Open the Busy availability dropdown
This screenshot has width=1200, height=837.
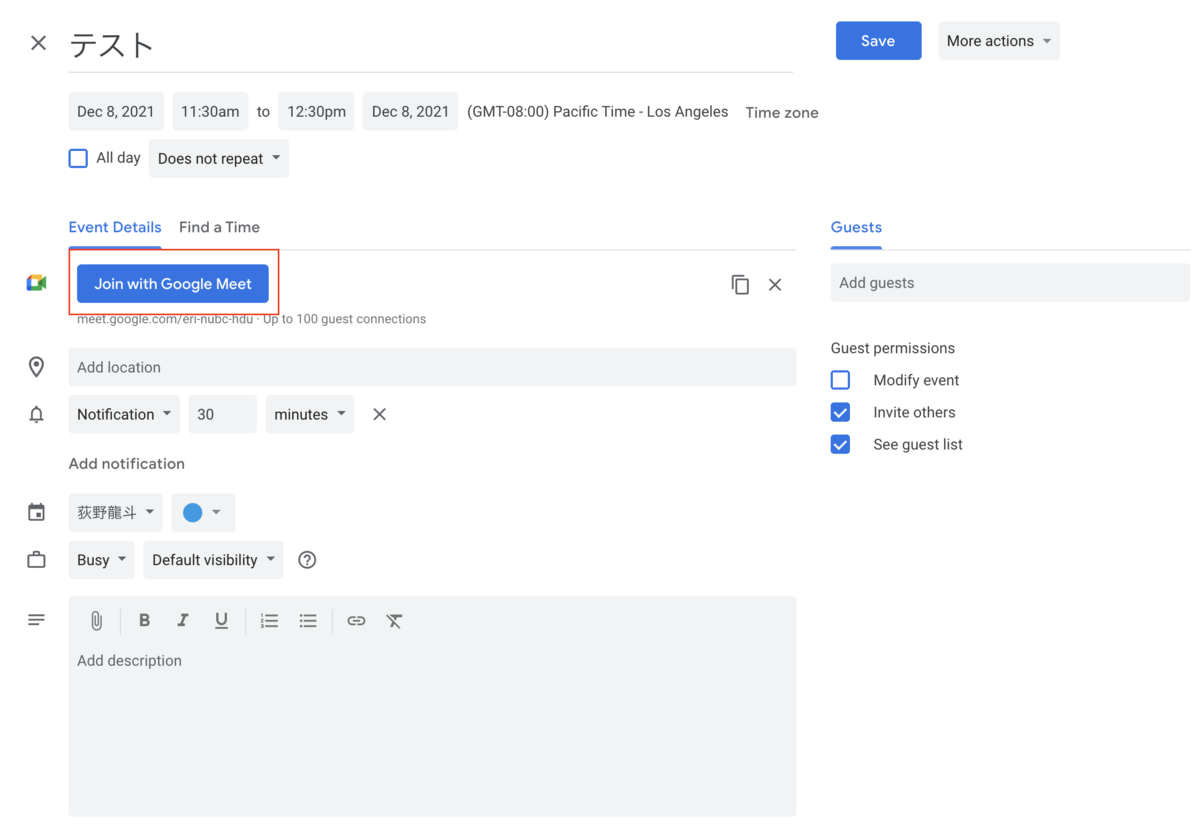pyautogui.click(x=102, y=560)
